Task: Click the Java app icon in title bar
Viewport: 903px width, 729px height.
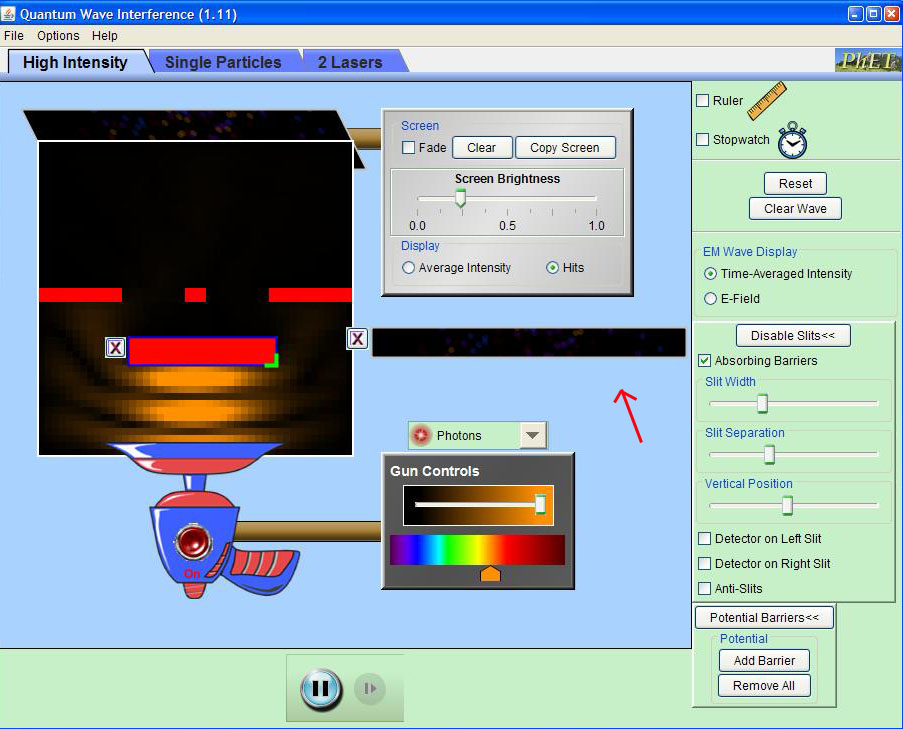Action: [x=8, y=13]
